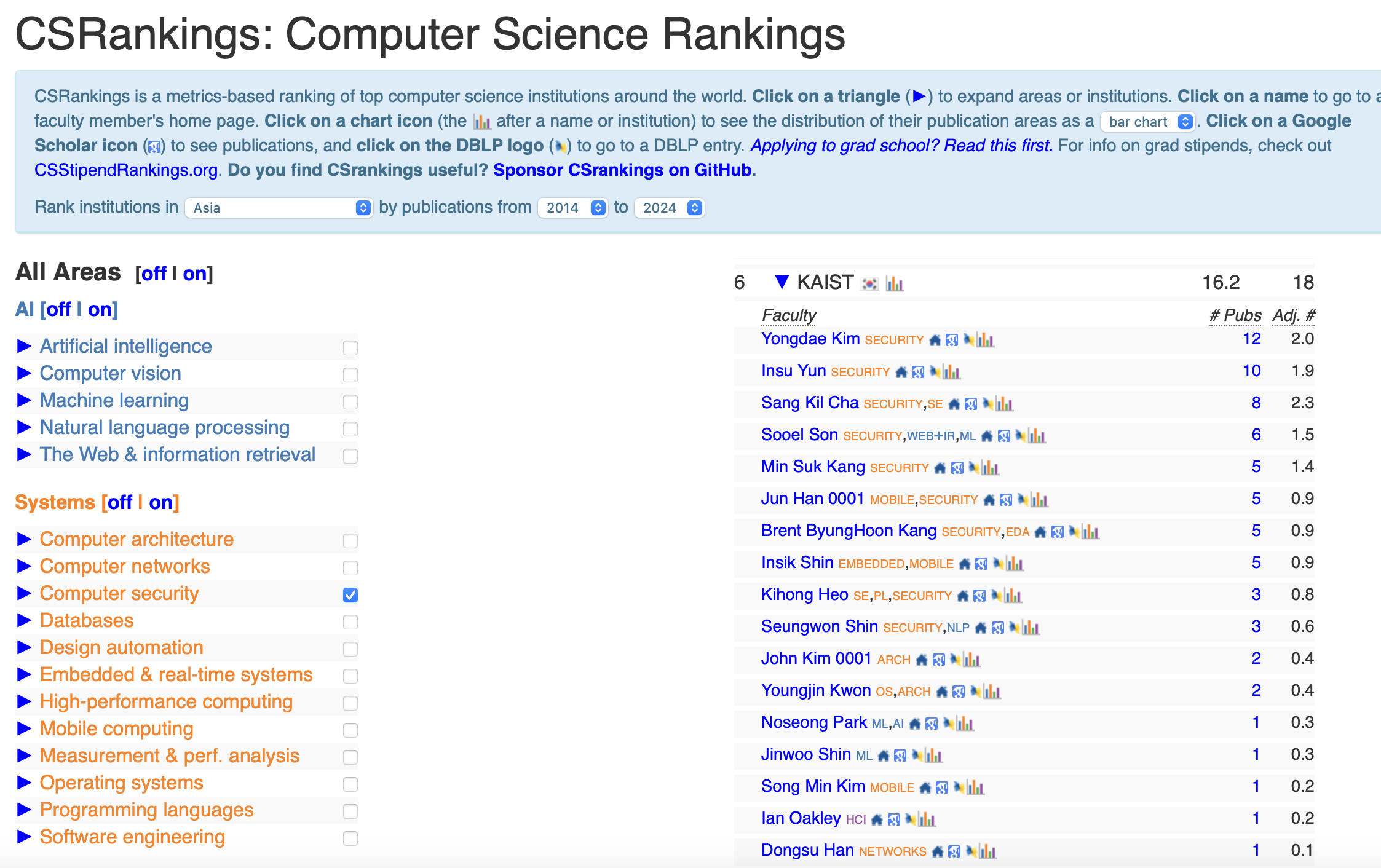Click the KAIST bar chart icon

(894, 283)
